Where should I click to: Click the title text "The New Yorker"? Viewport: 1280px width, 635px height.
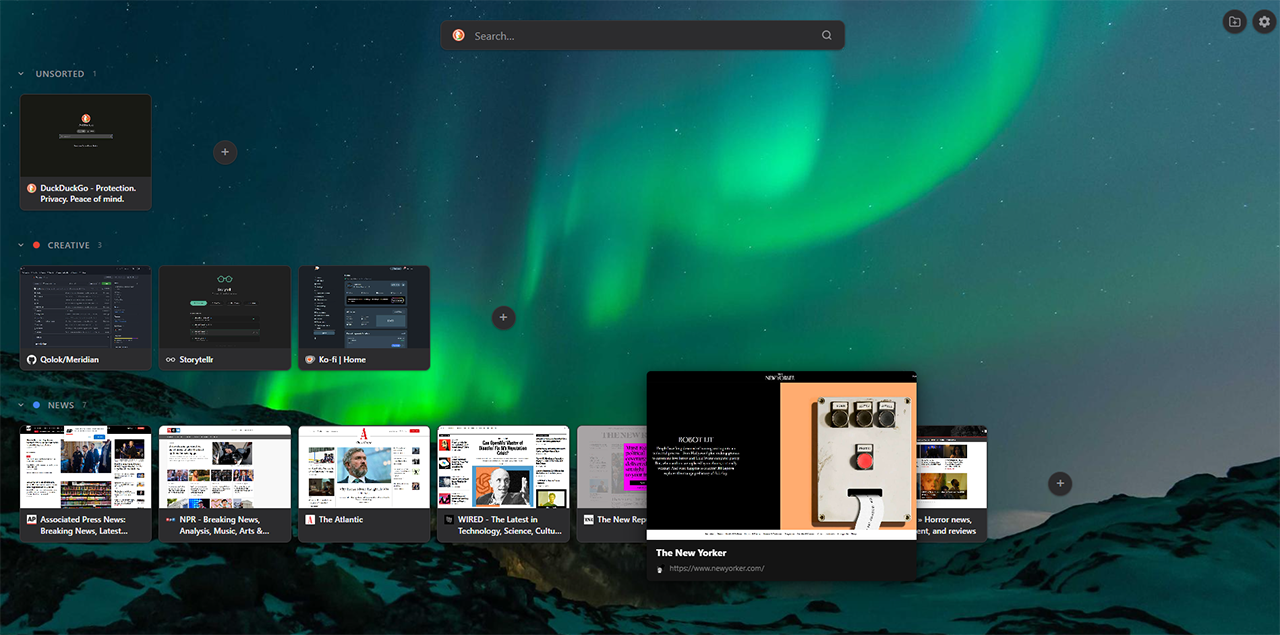pyautogui.click(x=691, y=553)
